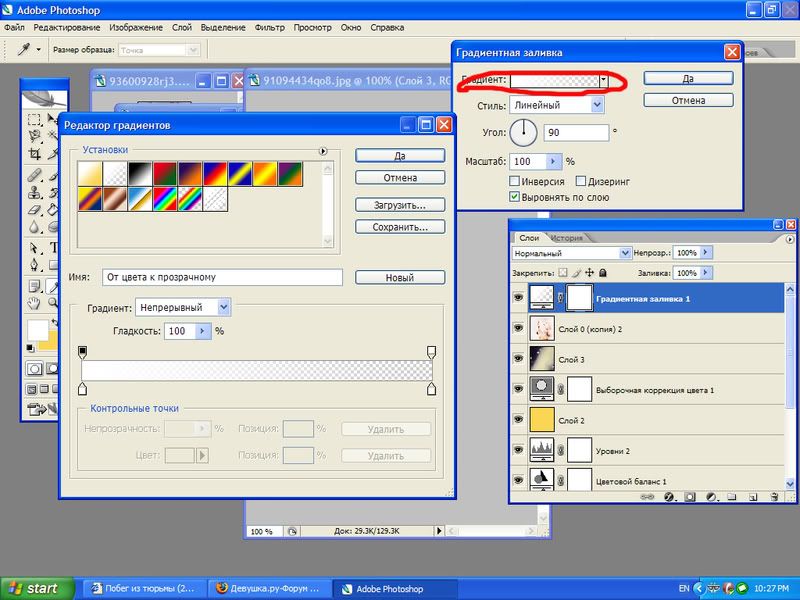The width and height of the screenshot is (800, 600).
Task: Open the Стиль dropdown set to Линейный
Action: point(597,105)
